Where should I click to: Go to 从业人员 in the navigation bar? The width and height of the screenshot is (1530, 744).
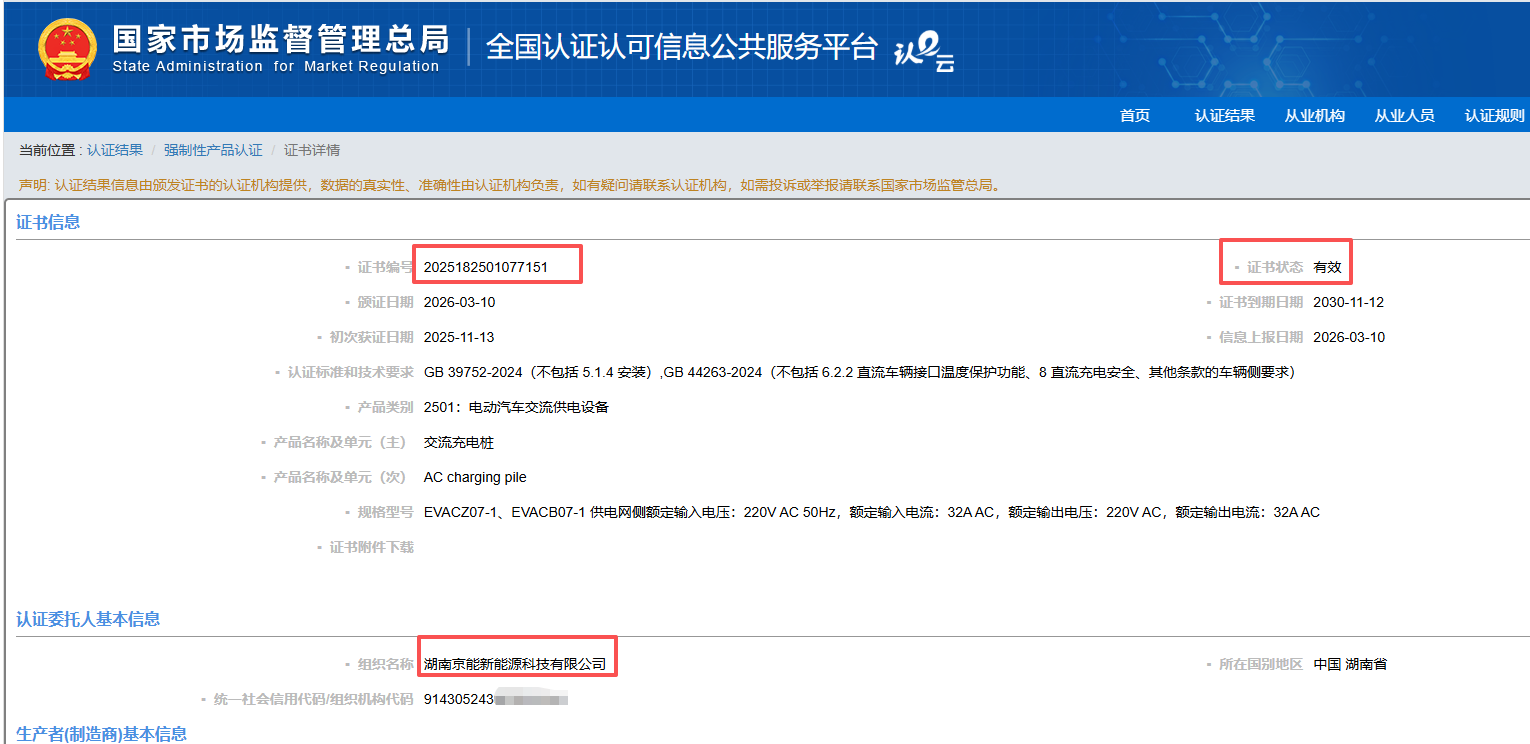(x=1404, y=116)
